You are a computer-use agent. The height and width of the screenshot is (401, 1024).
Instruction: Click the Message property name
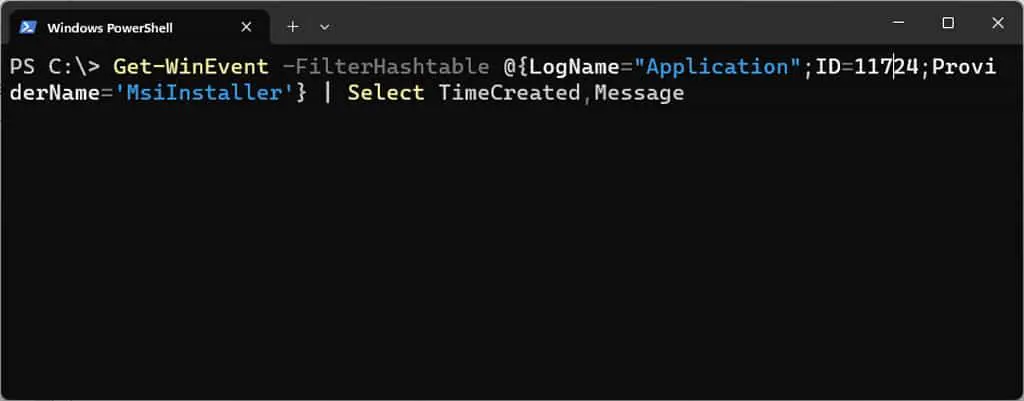pos(639,93)
